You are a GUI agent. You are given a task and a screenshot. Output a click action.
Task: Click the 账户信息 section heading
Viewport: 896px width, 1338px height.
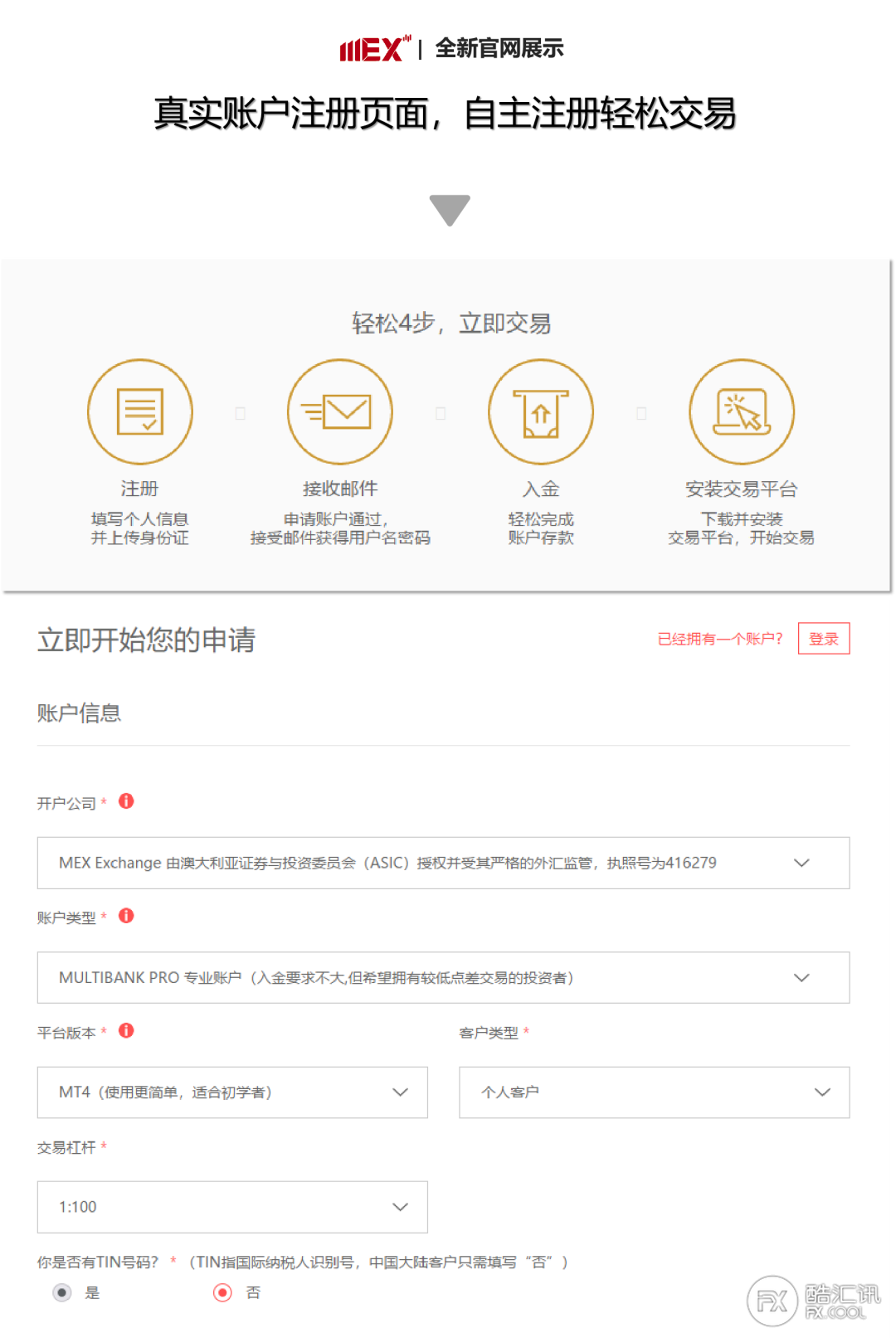click(x=79, y=713)
